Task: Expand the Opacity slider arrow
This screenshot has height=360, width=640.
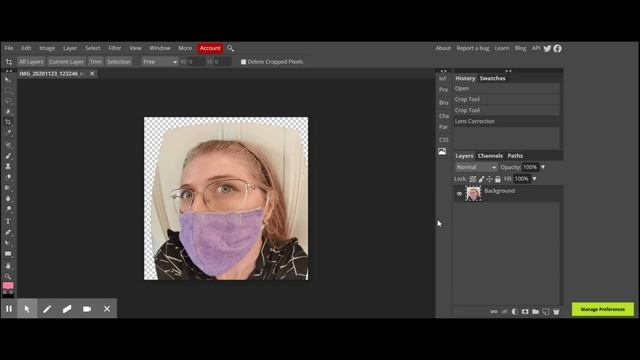Action: click(x=543, y=167)
